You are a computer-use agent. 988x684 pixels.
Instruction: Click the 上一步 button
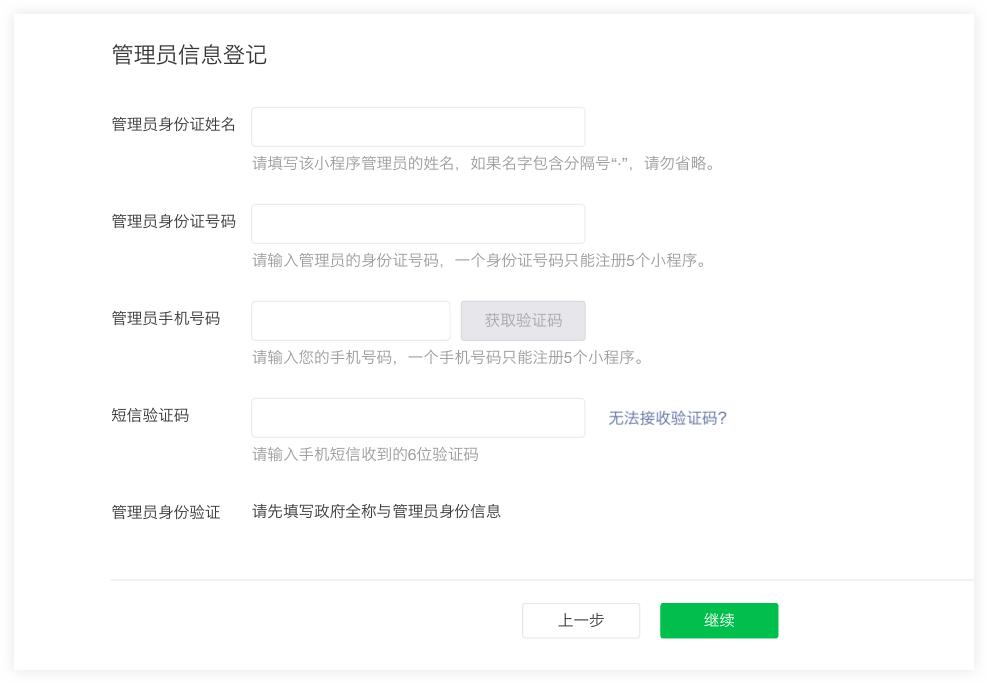(x=581, y=620)
